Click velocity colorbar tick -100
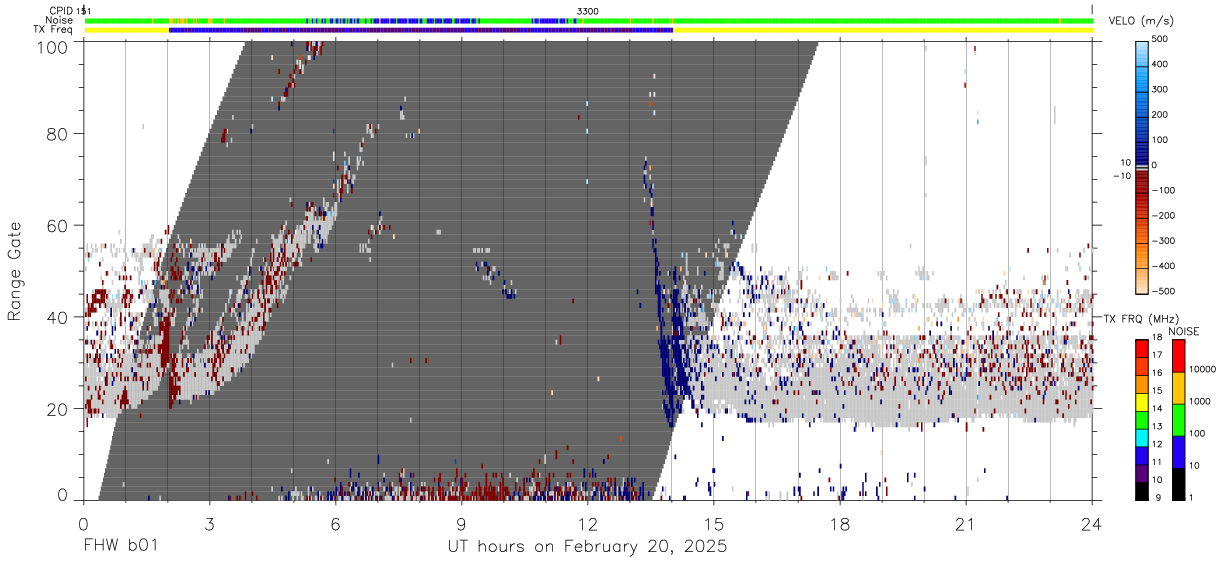Image resolution: width=1228 pixels, height=567 pixels. pos(1161,190)
